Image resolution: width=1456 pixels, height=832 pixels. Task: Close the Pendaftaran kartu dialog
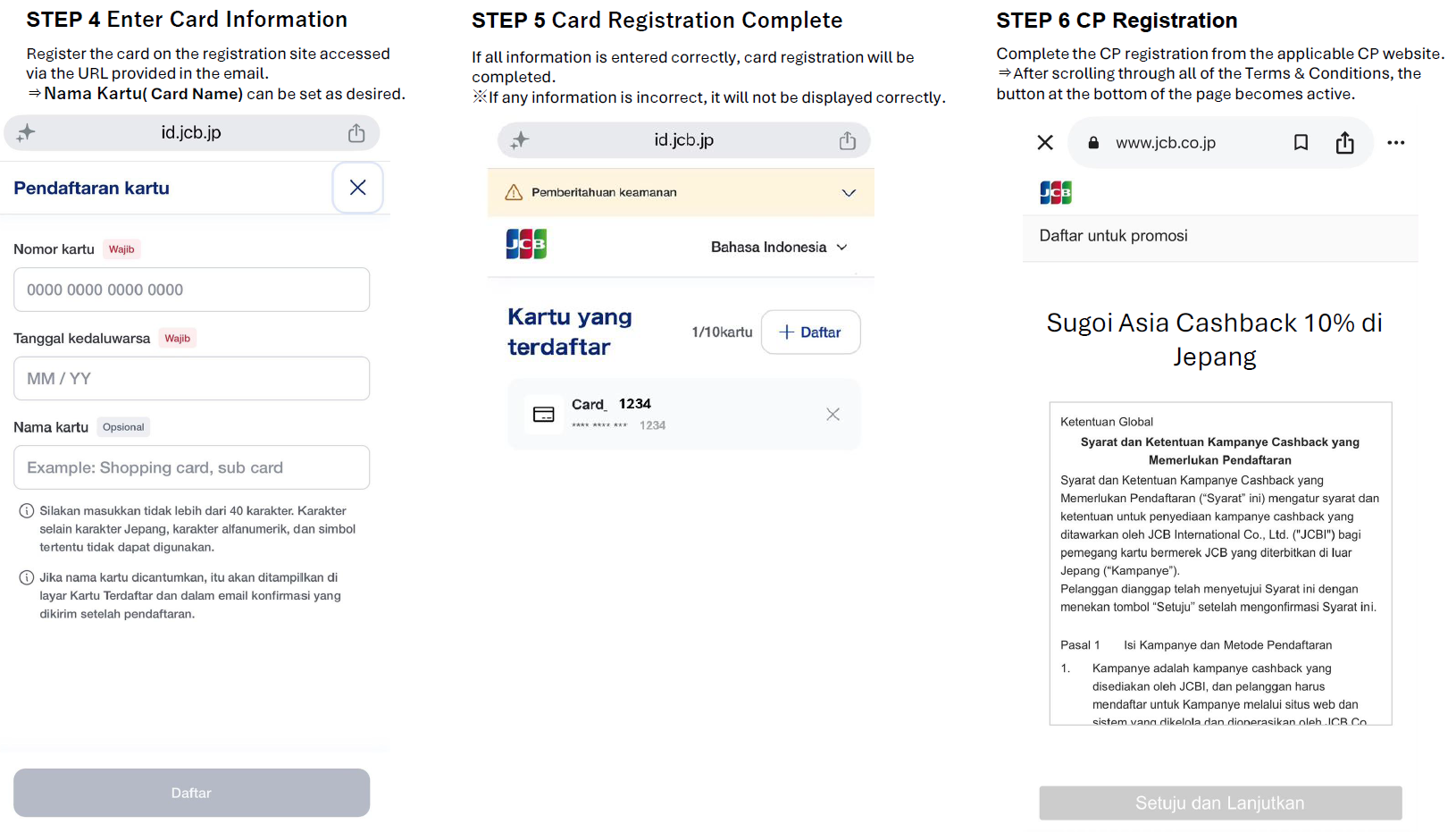click(358, 188)
